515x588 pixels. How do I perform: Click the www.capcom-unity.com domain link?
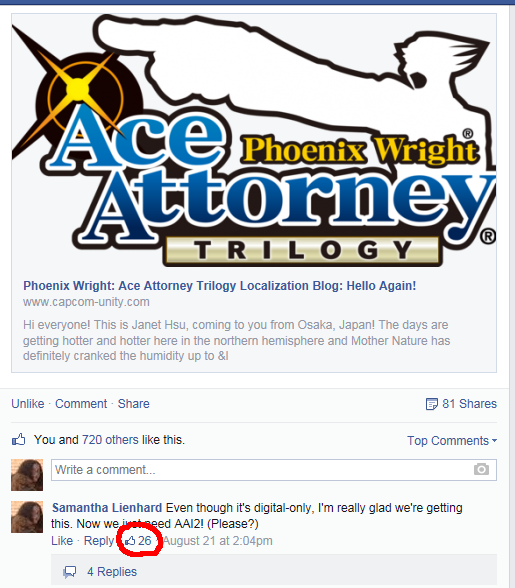86,302
